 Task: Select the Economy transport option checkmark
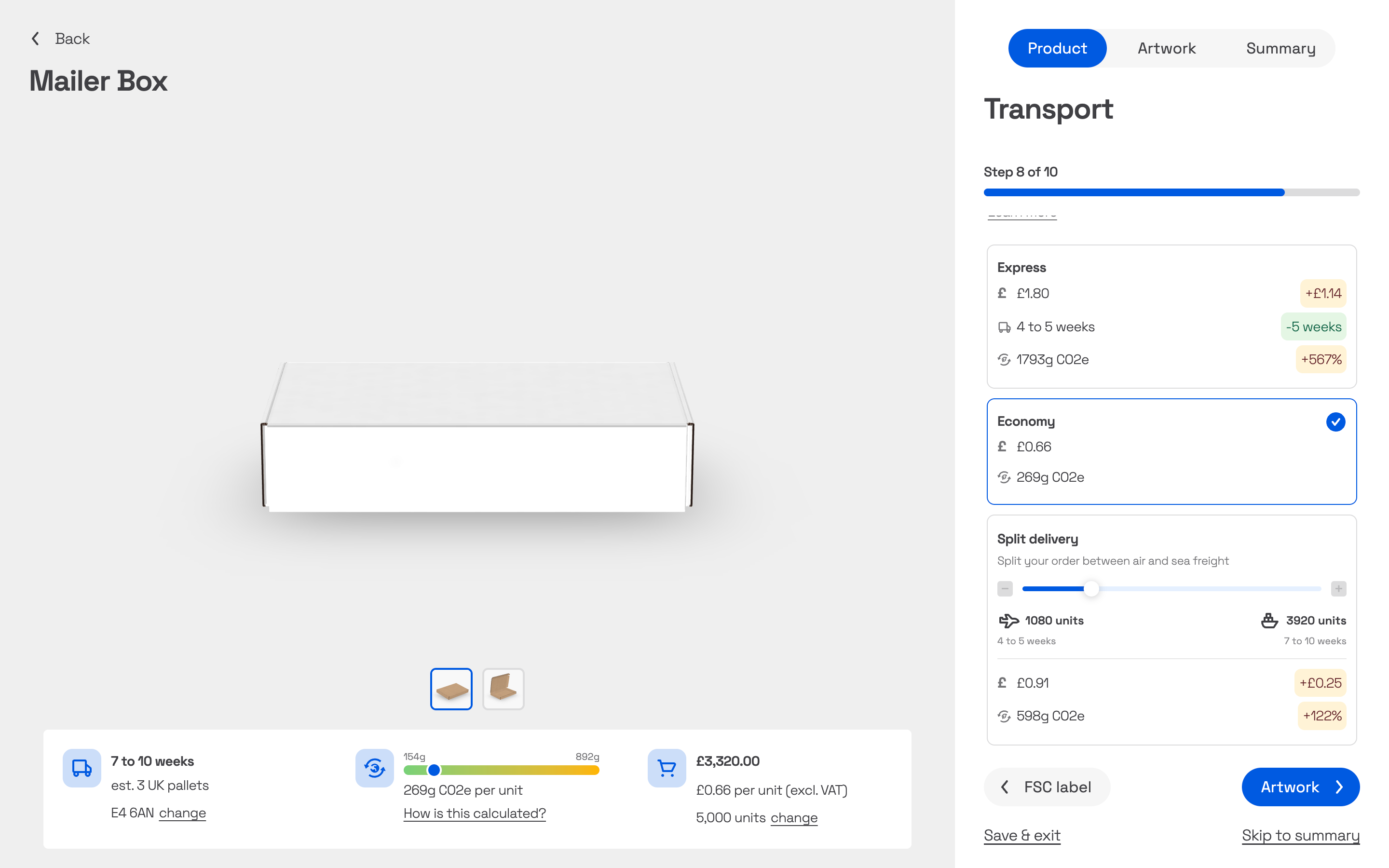1335,422
